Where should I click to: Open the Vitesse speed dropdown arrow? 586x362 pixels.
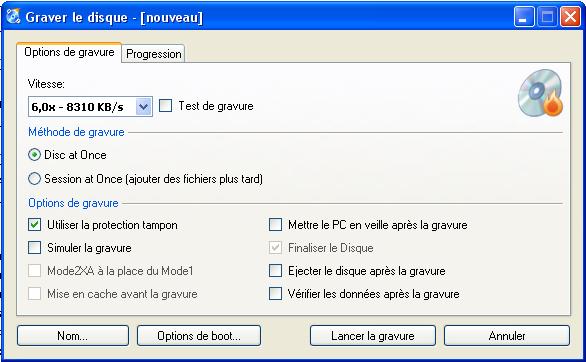coord(144,107)
